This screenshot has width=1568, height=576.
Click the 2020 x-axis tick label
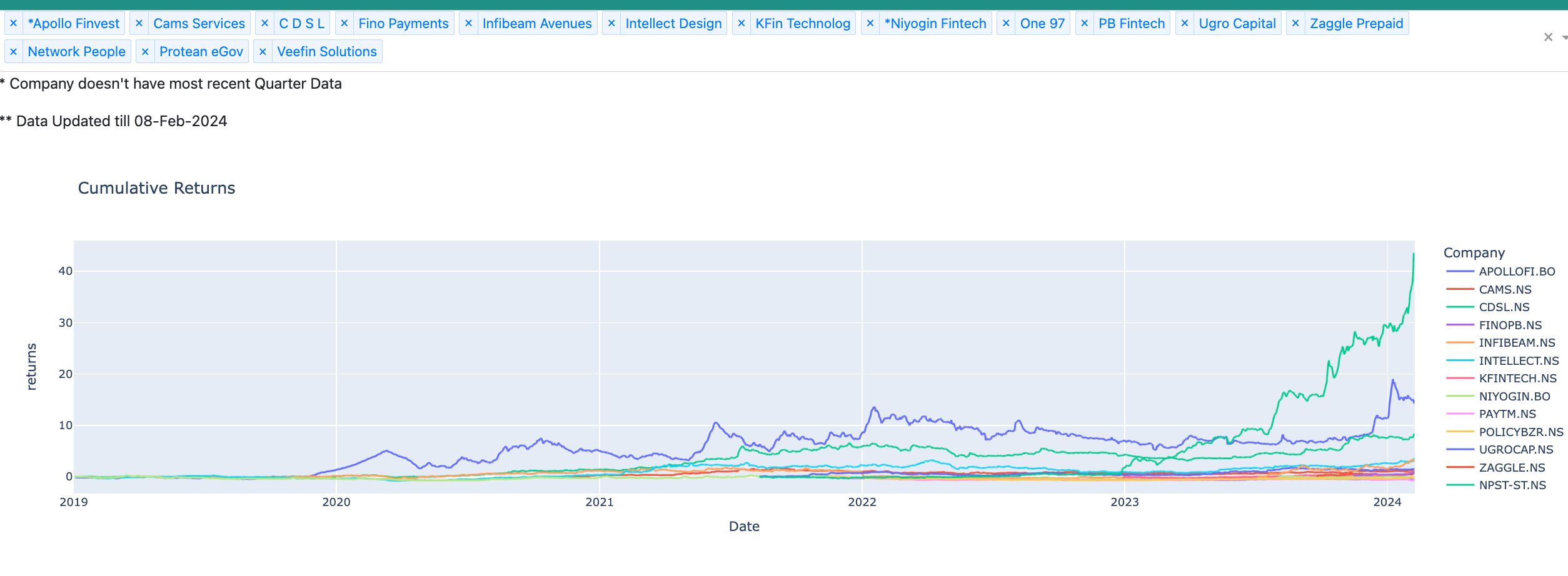point(336,502)
